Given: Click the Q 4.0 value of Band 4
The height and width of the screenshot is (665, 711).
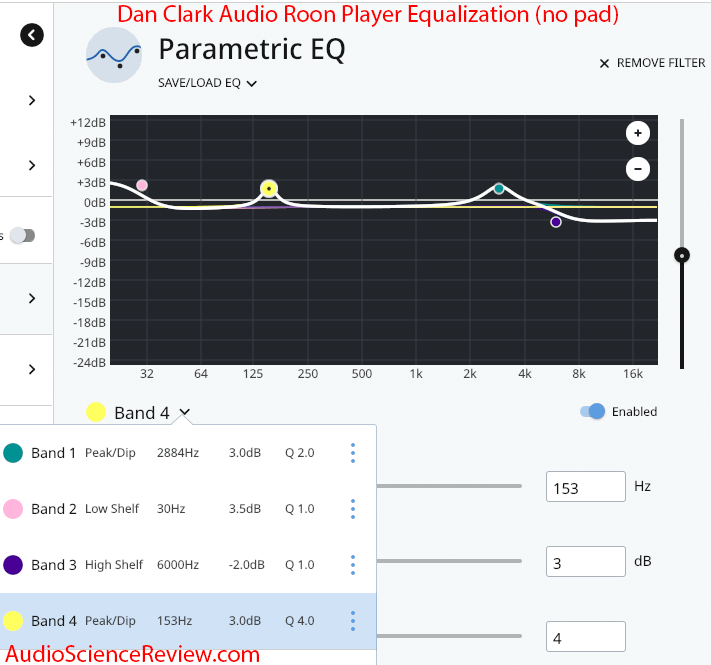Looking at the screenshot, I should [x=299, y=621].
